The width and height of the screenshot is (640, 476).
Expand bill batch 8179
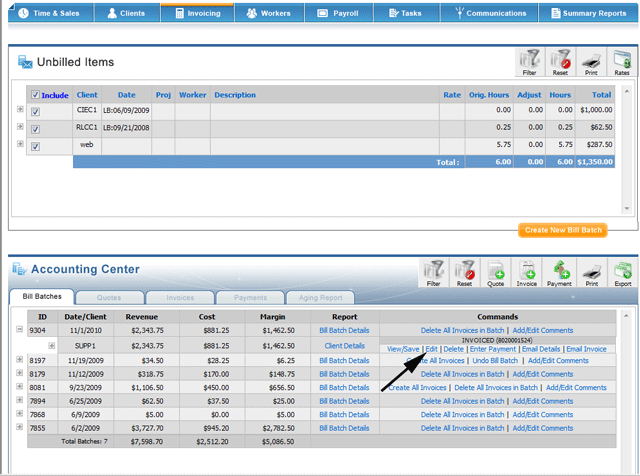pyautogui.click(x=19, y=373)
